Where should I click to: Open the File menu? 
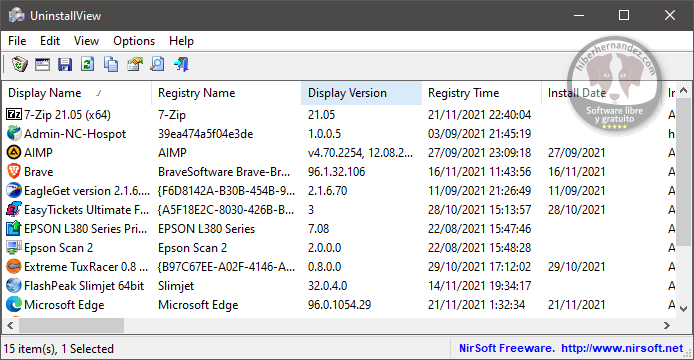pyautogui.click(x=17, y=41)
